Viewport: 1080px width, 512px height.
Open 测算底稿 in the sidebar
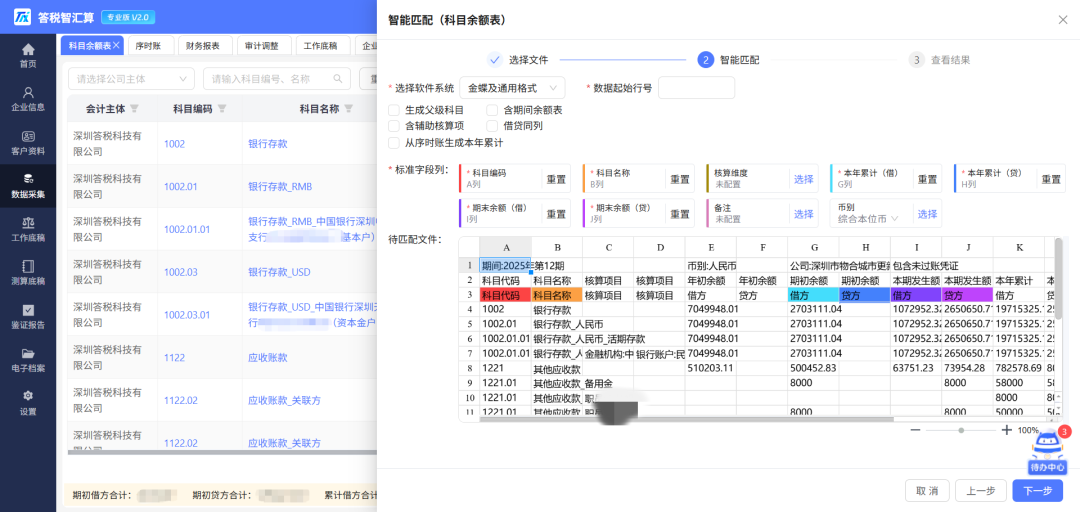coord(28,273)
